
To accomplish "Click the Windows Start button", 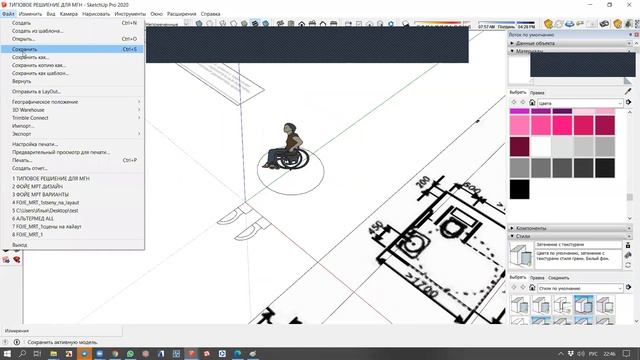I will coord(7,353).
